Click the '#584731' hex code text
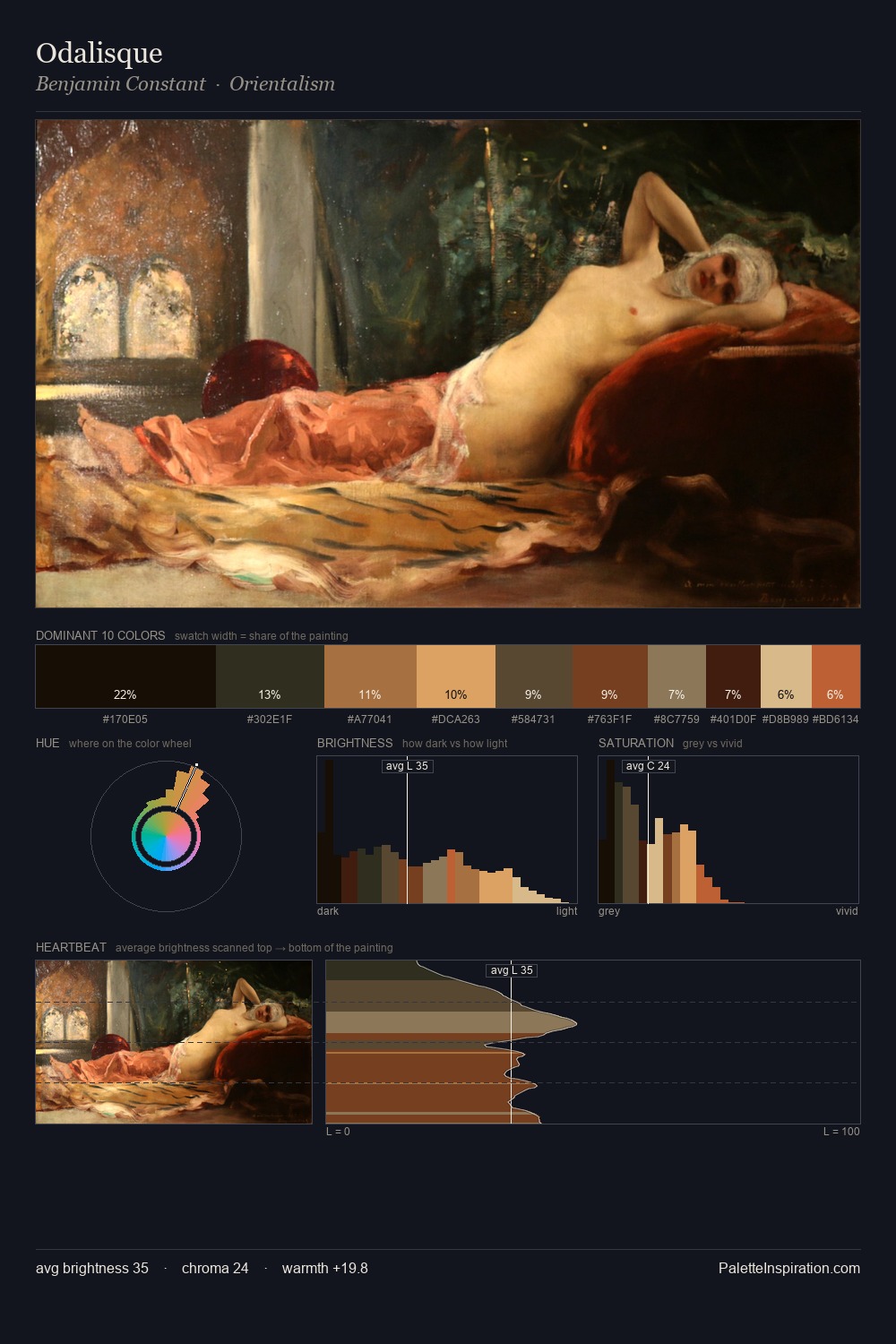 coord(533,719)
